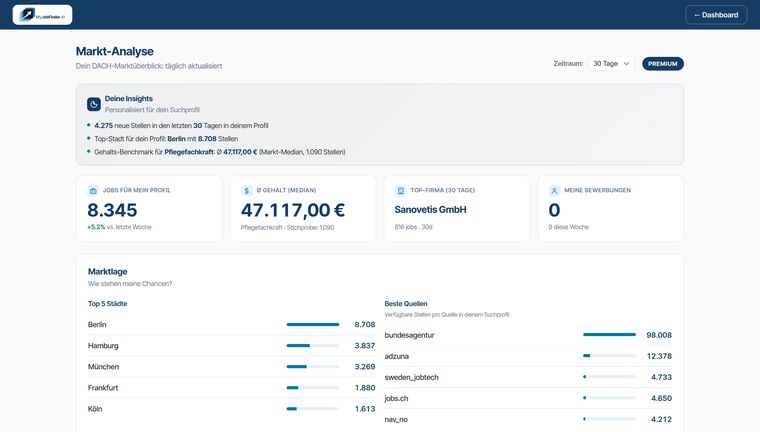Click the Beste Quellen heading
This screenshot has width=760, height=432.
coord(406,304)
